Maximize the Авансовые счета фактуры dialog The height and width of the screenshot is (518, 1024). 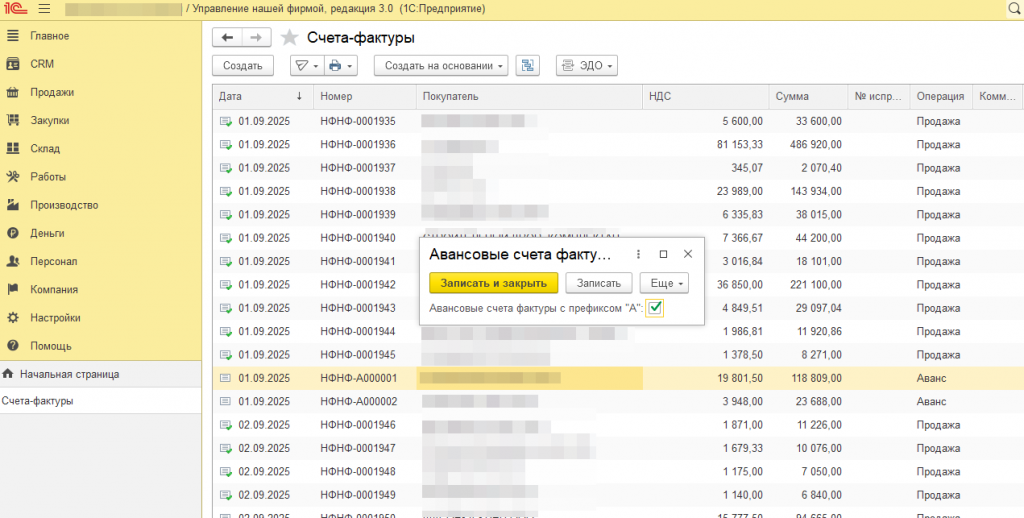click(x=663, y=254)
